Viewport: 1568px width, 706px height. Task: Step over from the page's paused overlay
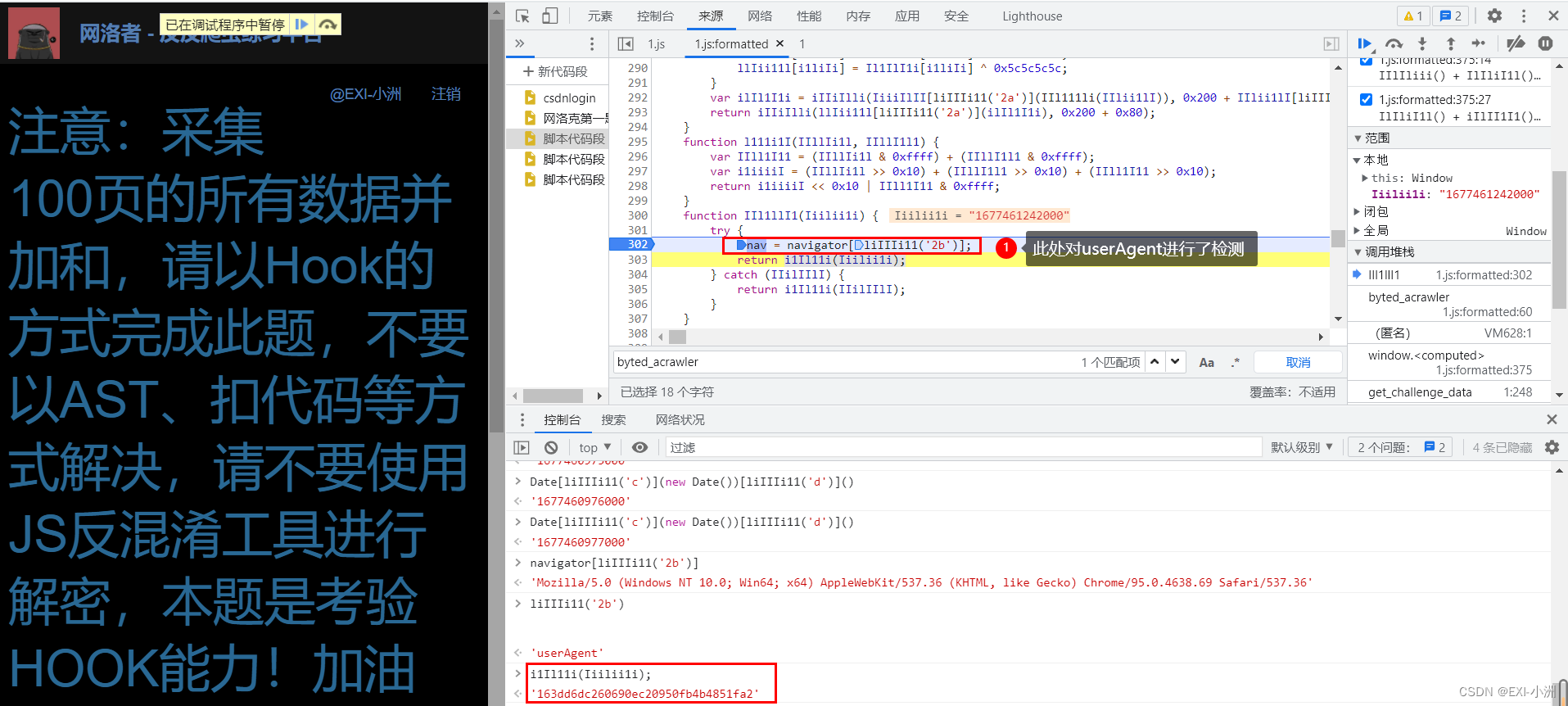click(x=328, y=25)
